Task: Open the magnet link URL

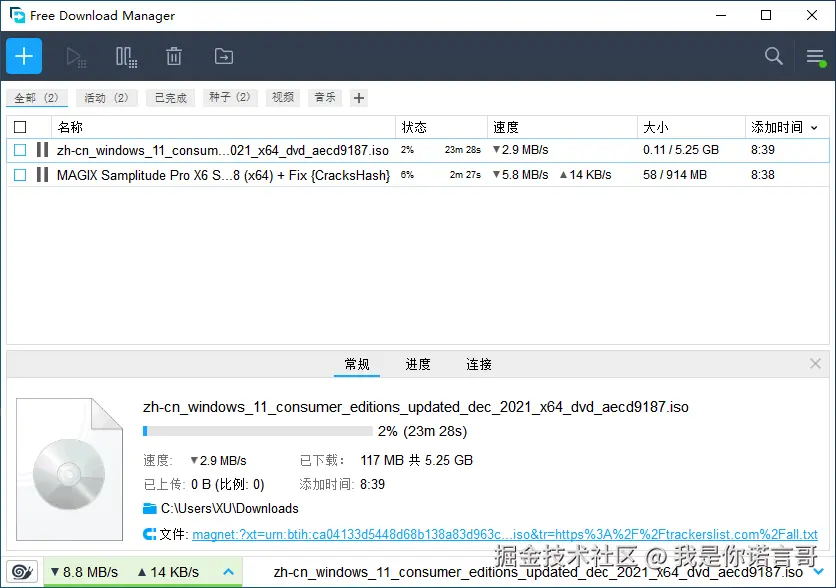Action: click(x=505, y=534)
